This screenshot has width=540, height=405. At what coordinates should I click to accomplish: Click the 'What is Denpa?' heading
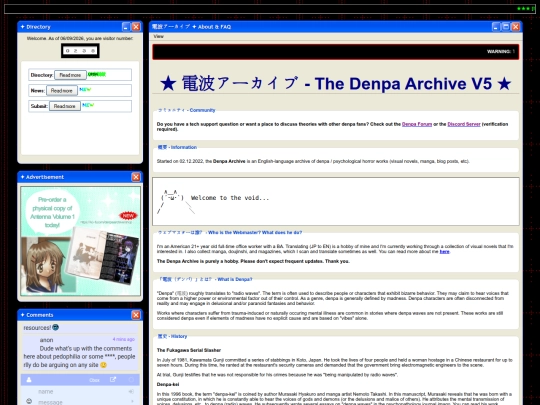(x=205, y=279)
